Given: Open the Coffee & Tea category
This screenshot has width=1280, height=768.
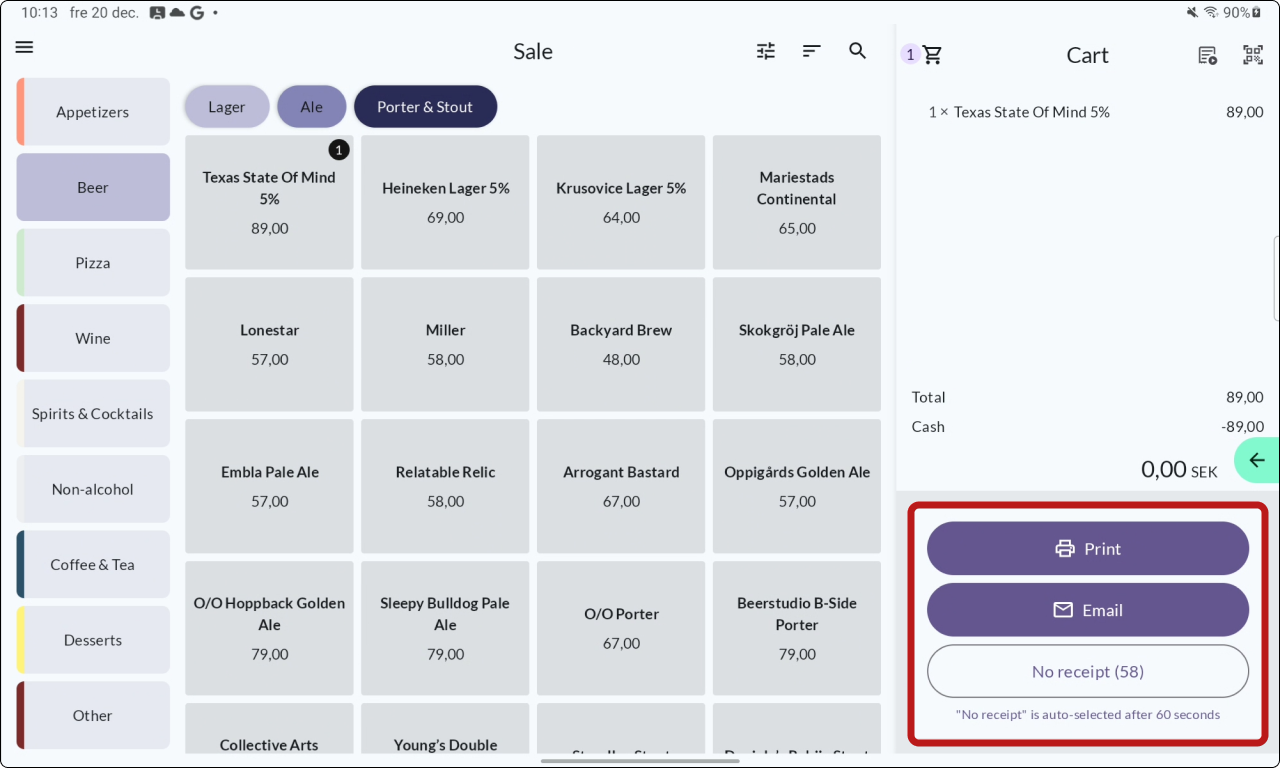Looking at the screenshot, I should [93, 565].
